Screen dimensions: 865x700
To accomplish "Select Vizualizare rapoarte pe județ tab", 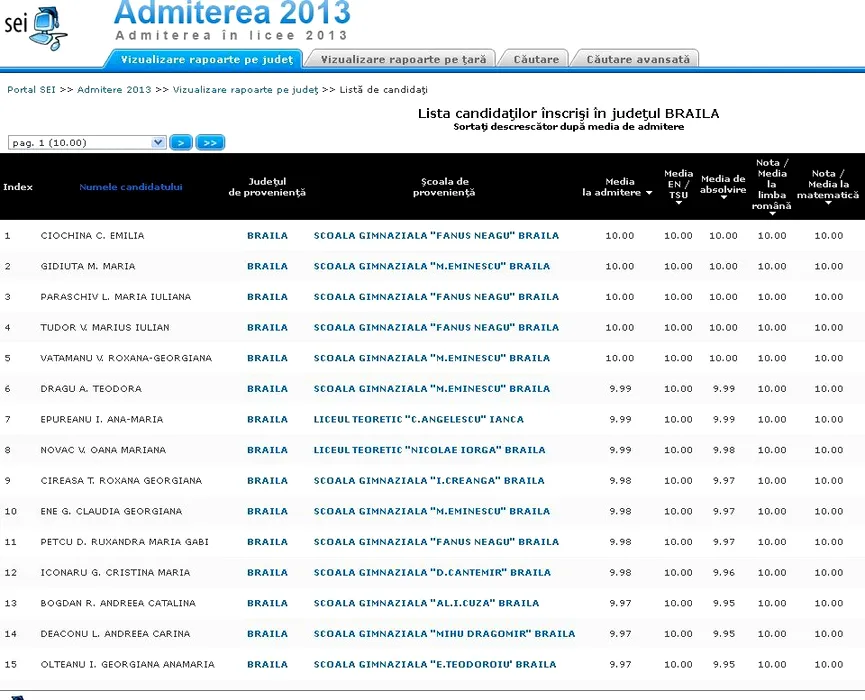I will click(206, 59).
